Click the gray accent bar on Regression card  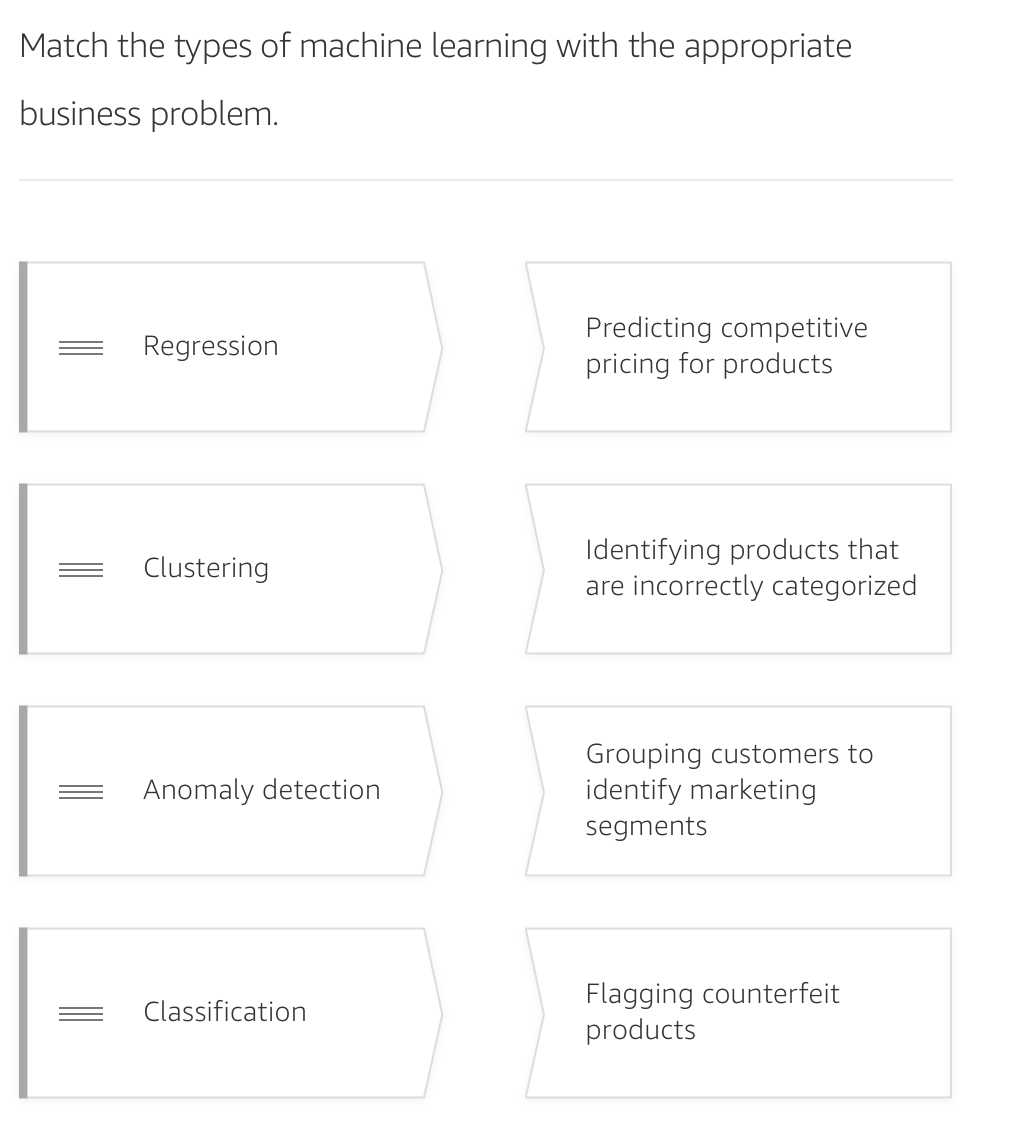tap(21, 347)
